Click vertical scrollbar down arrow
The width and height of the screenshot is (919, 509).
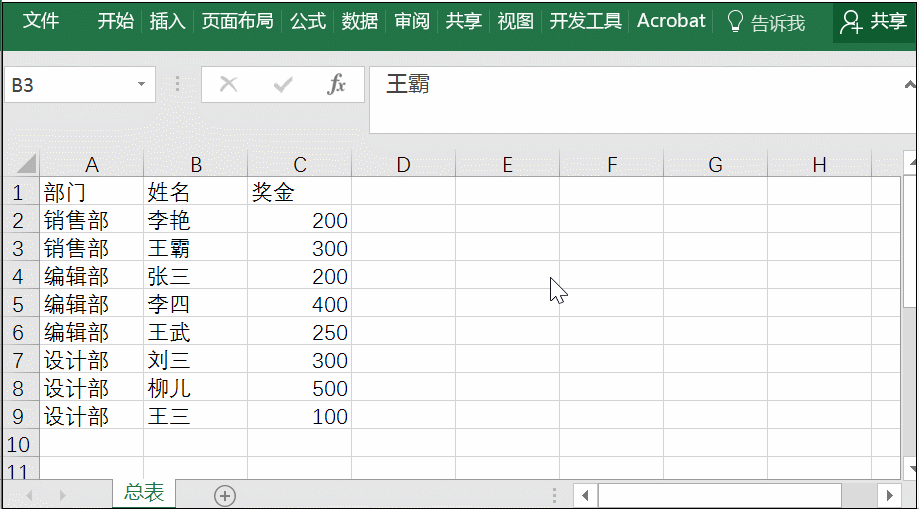click(x=910, y=469)
